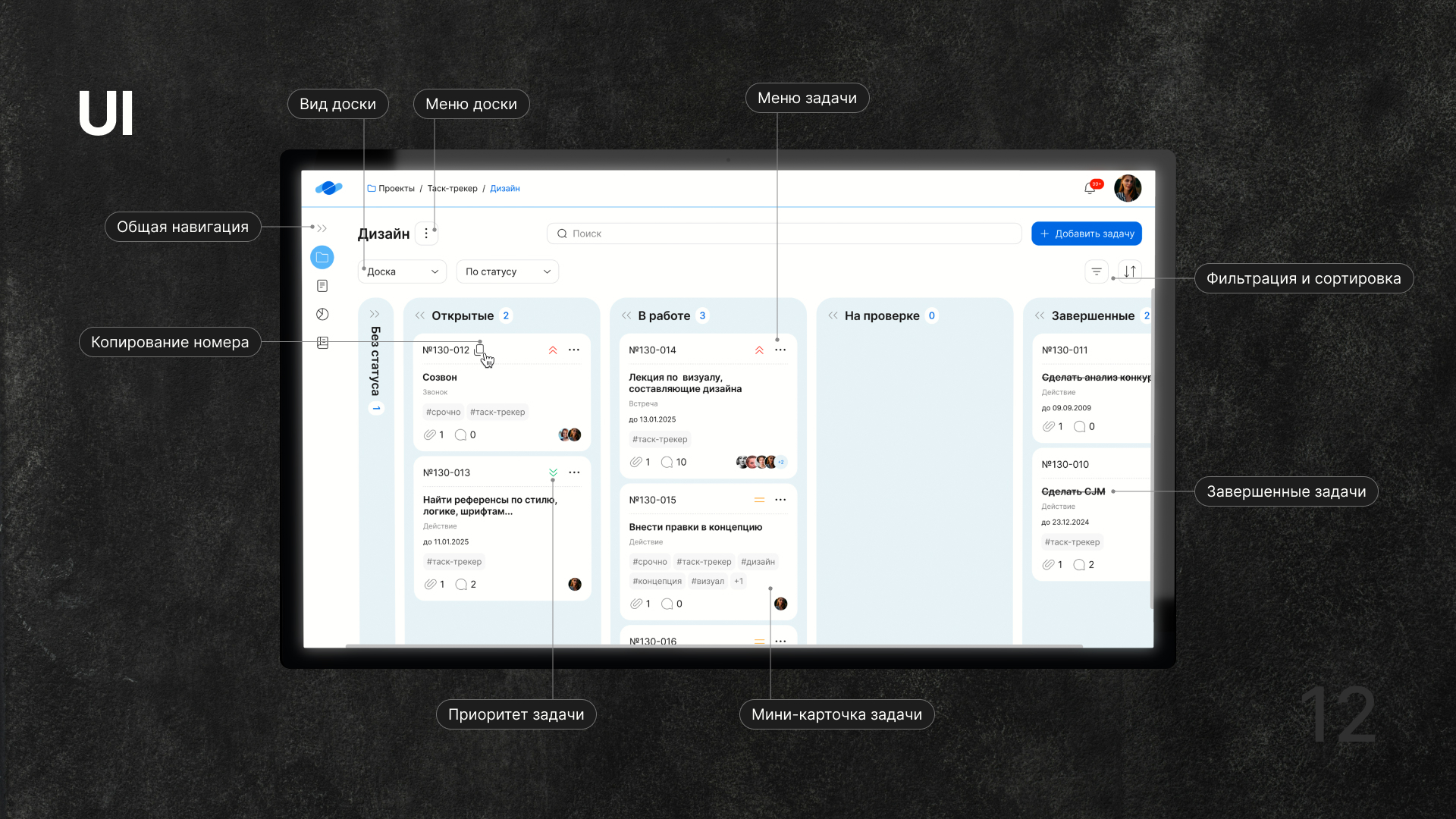Open the По статусу grouping dropdown
Screen dimensions: 1456x819
click(507, 271)
